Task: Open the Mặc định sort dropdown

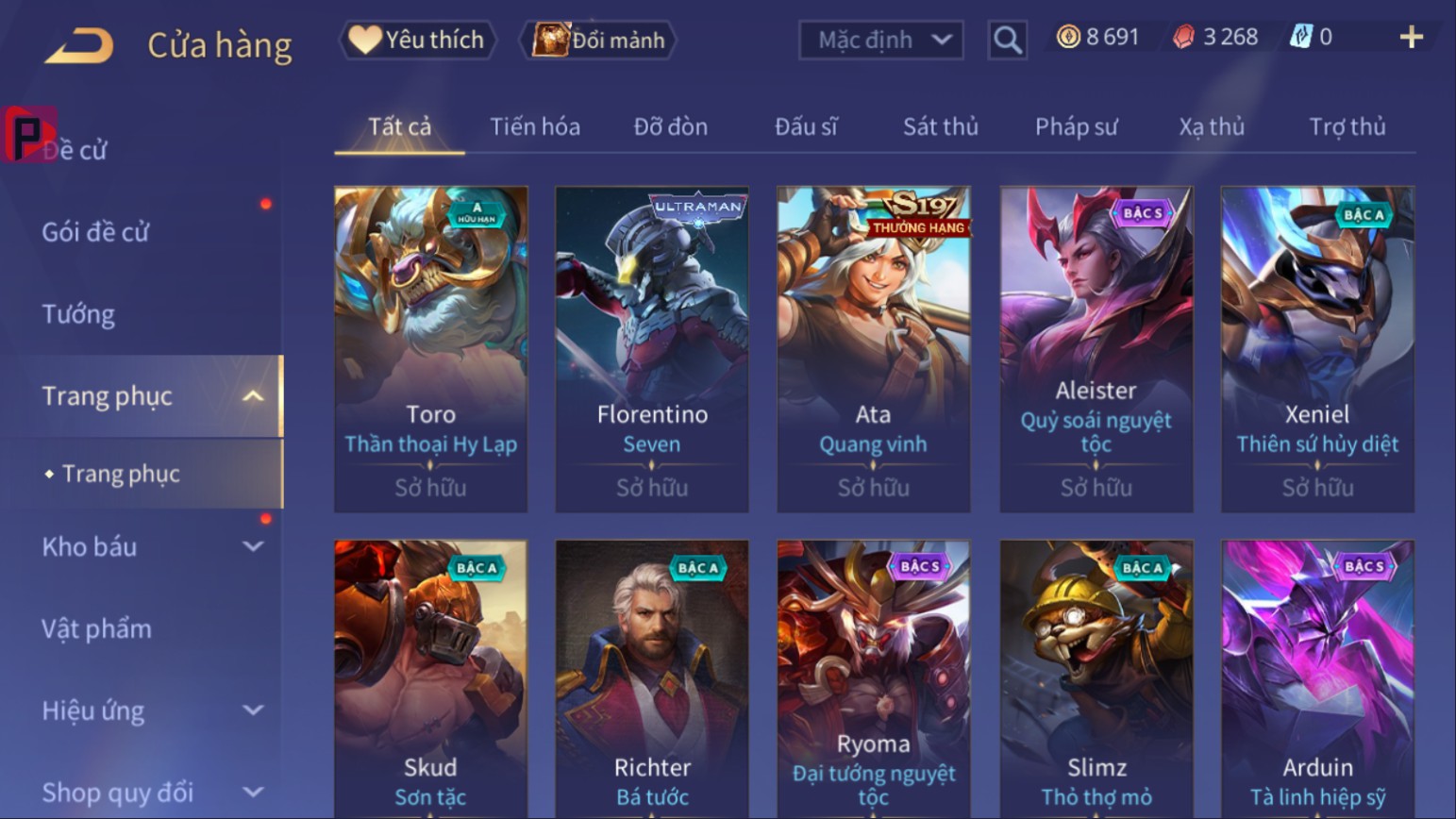Action: (881, 40)
